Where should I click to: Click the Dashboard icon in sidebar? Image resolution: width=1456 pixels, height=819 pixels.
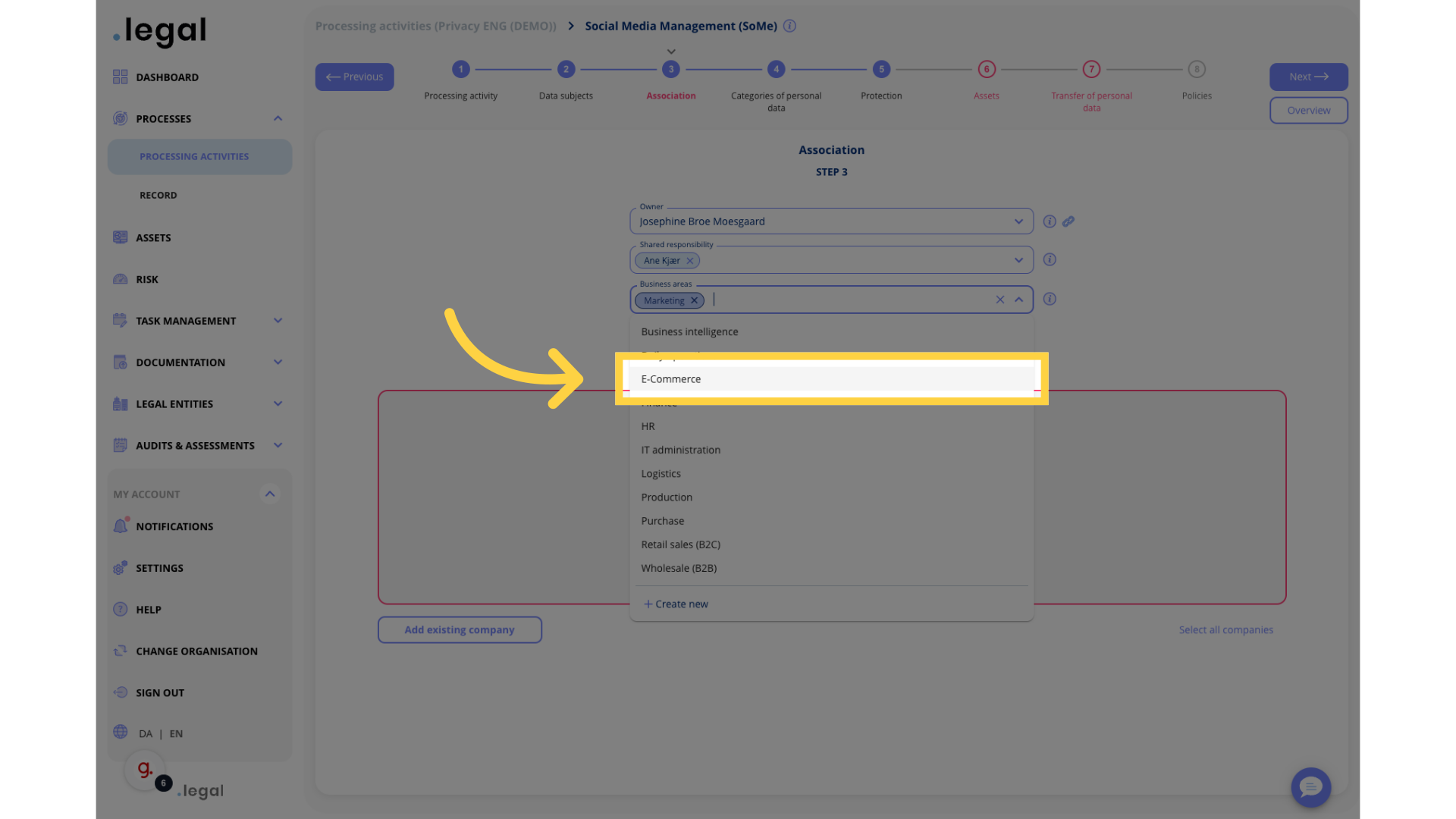(118, 77)
